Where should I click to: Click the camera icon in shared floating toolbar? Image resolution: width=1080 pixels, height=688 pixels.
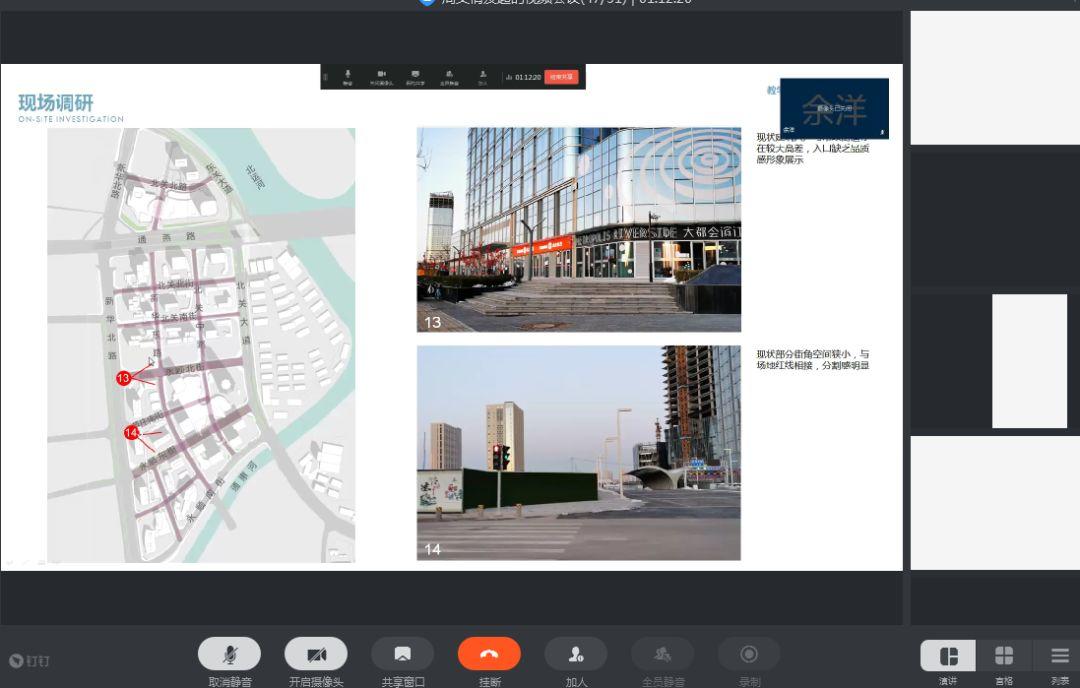[382, 76]
